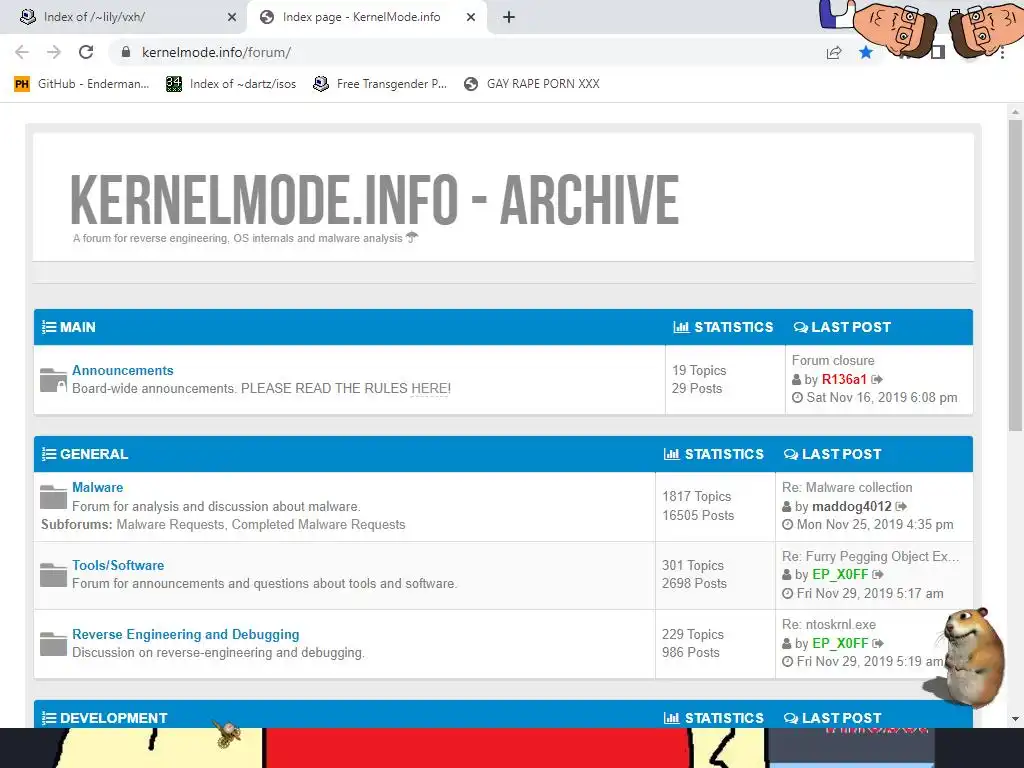The image size is (1024, 768).
Task: View EP_X0FF profile in Reverse Engineering row
Action: tap(840, 643)
